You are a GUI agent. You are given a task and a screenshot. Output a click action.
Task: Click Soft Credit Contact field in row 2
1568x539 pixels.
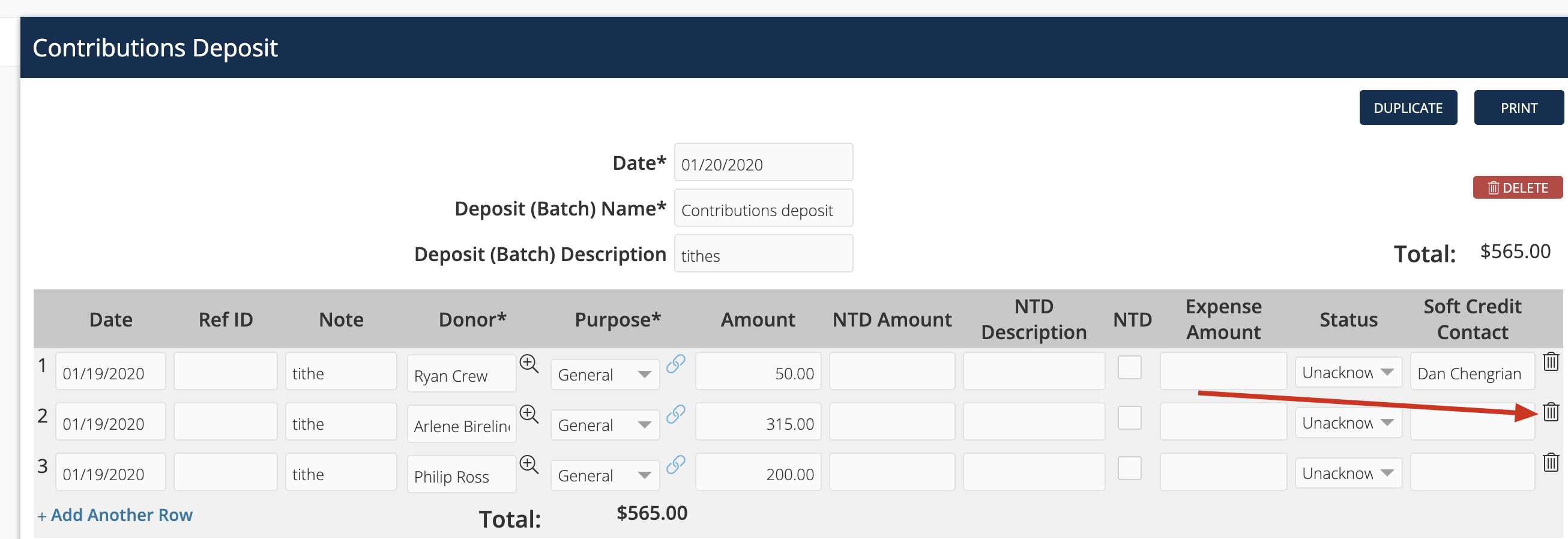coord(1472,421)
